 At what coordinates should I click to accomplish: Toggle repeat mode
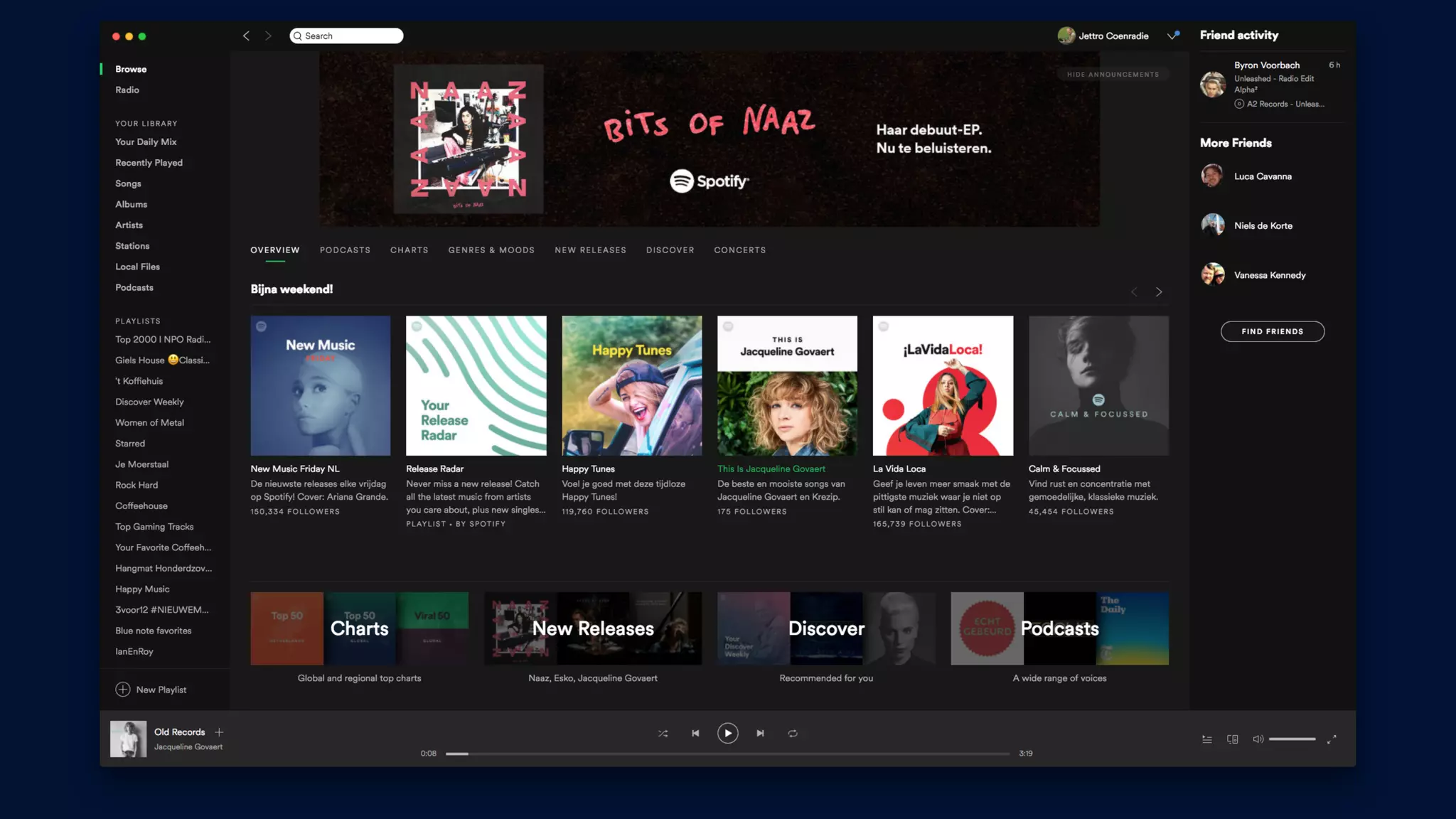coord(792,733)
